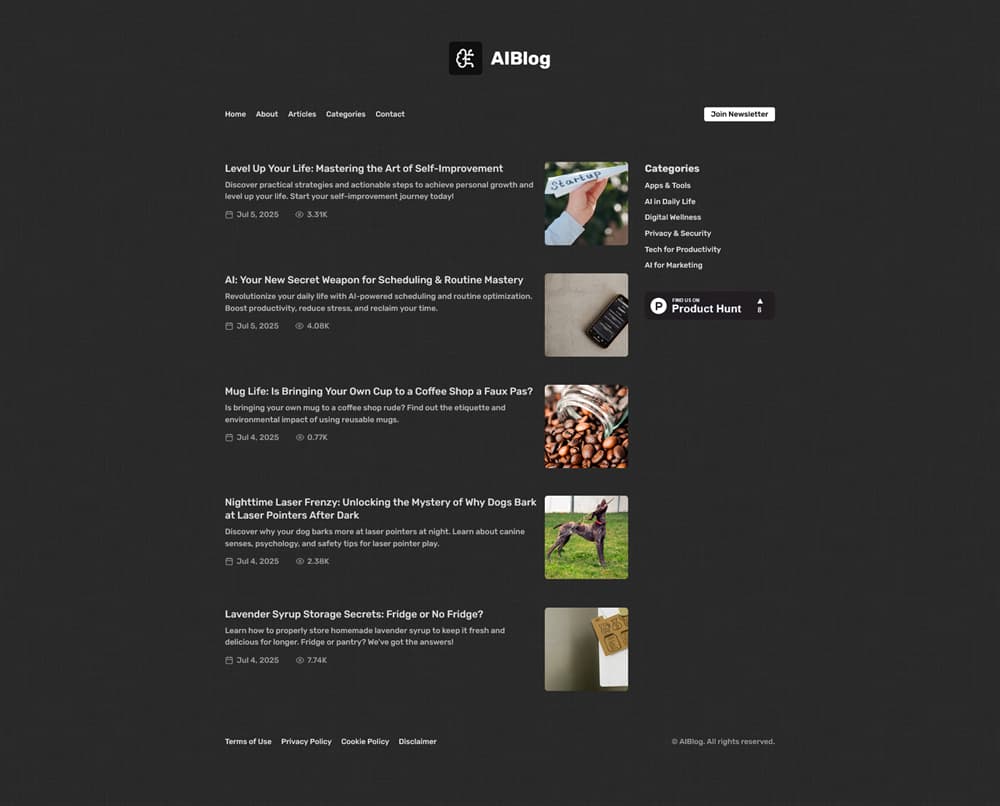
Task: Open the Nighttime Laser Frenzy article
Action: [x=380, y=509]
